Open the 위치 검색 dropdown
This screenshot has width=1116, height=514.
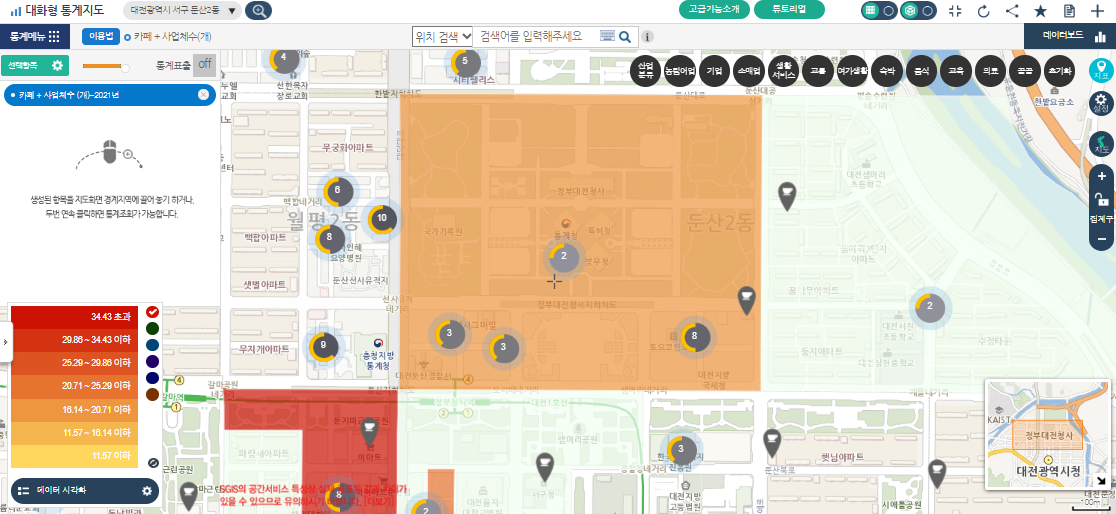coord(442,36)
